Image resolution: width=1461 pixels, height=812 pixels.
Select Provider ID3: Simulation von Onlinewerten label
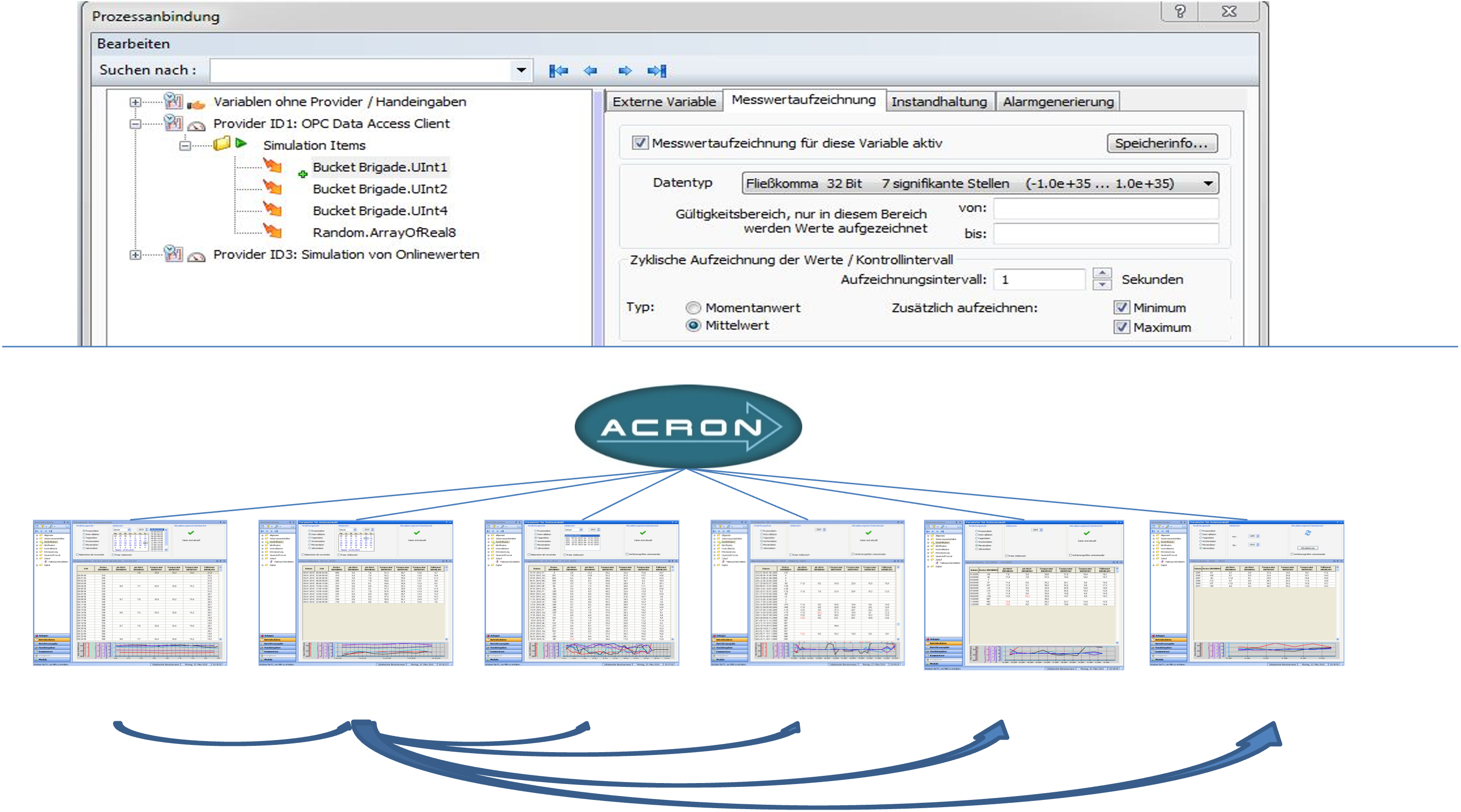[346, 254]
